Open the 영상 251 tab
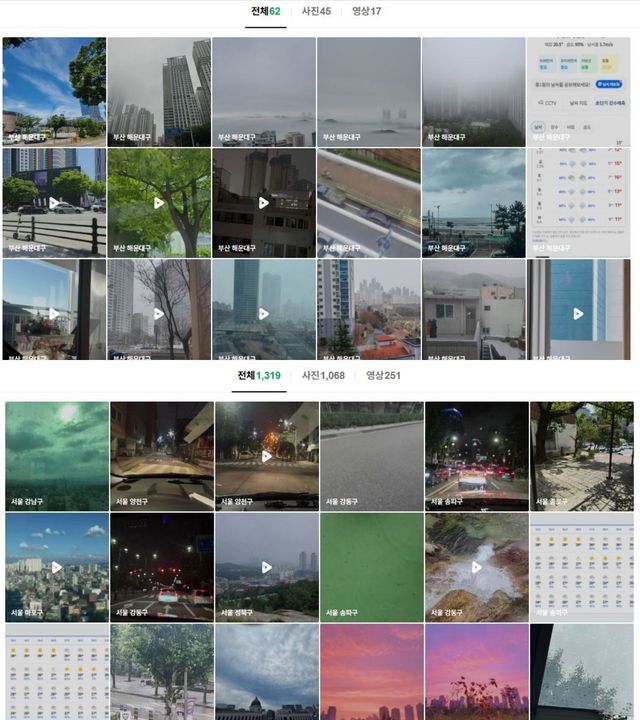The height and width of the screenshot is (720, 640). pyautogui.click(x=383, y=375)
